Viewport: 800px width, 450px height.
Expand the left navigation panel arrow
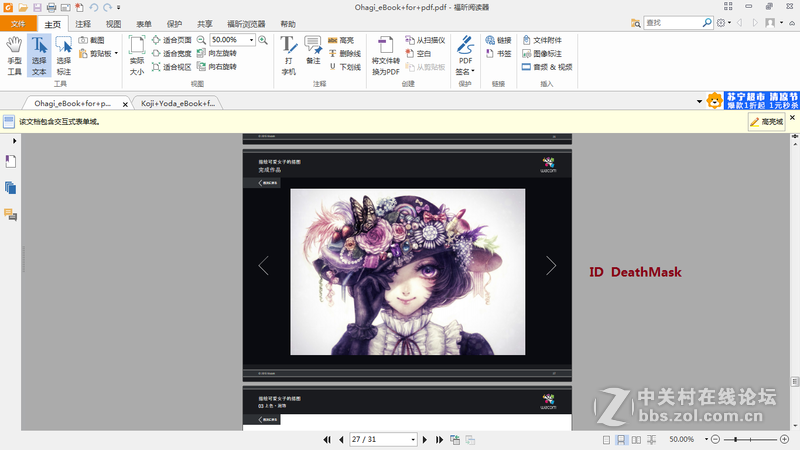click(14, 140)
